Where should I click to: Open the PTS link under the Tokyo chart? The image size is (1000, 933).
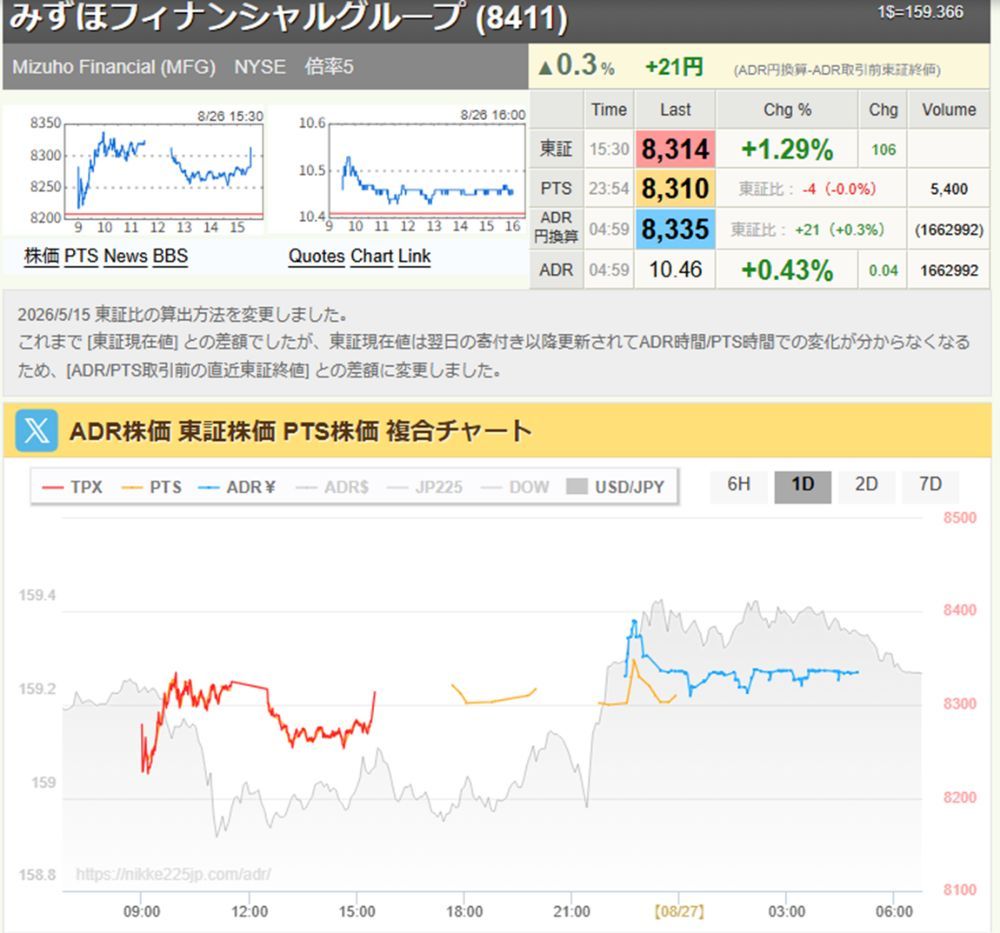click(x=81, y=256)
